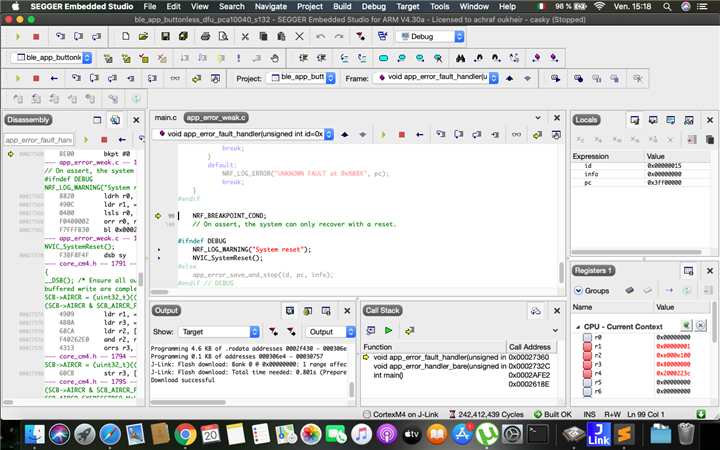Open the Output selector dropdown
This screenshot has width=720, height=450.
(330, 332)
